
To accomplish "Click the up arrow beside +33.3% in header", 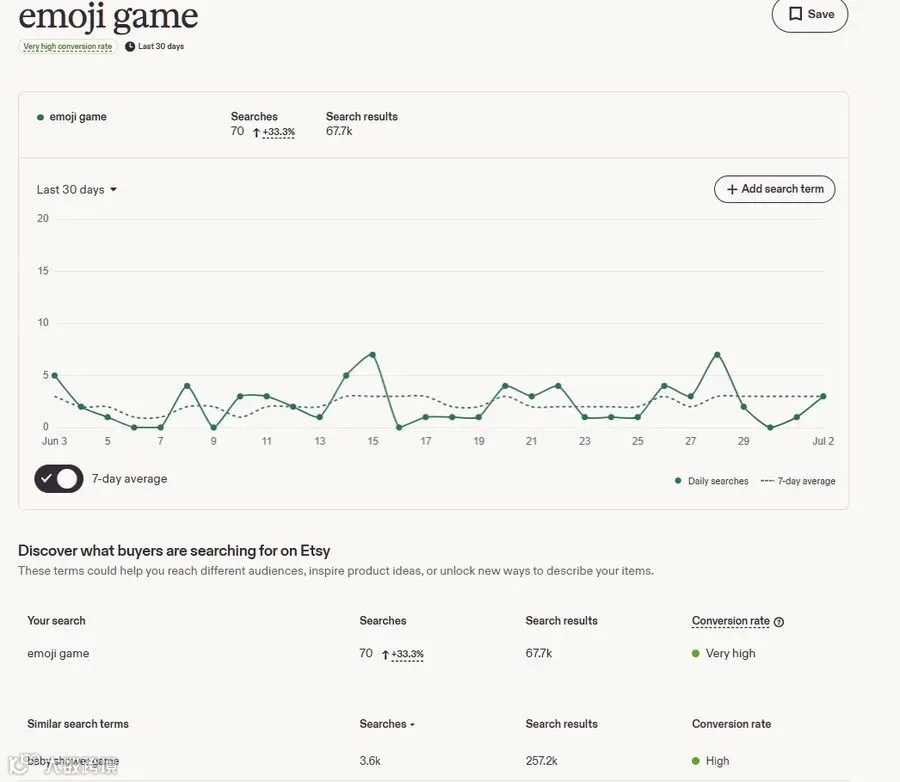I will click(257, 133).
